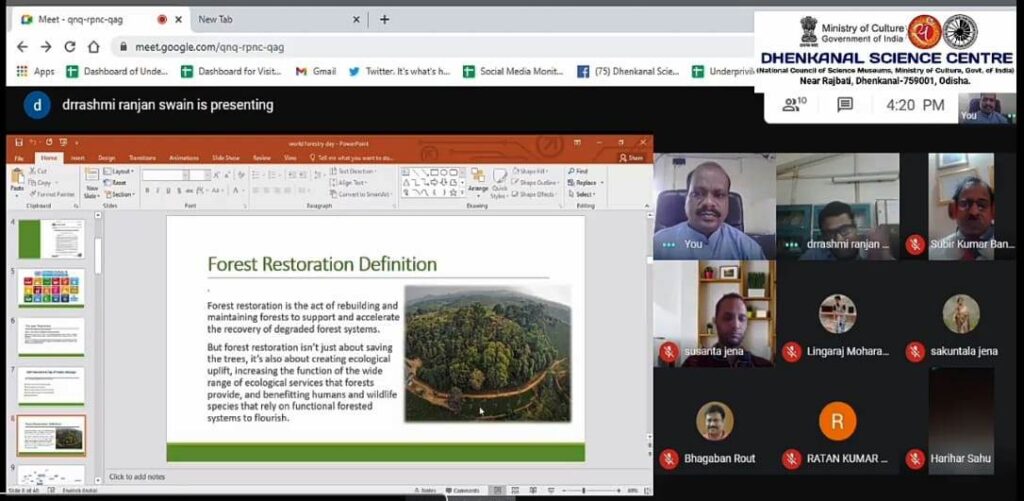Click Find in the Editing group

[578, 171]
